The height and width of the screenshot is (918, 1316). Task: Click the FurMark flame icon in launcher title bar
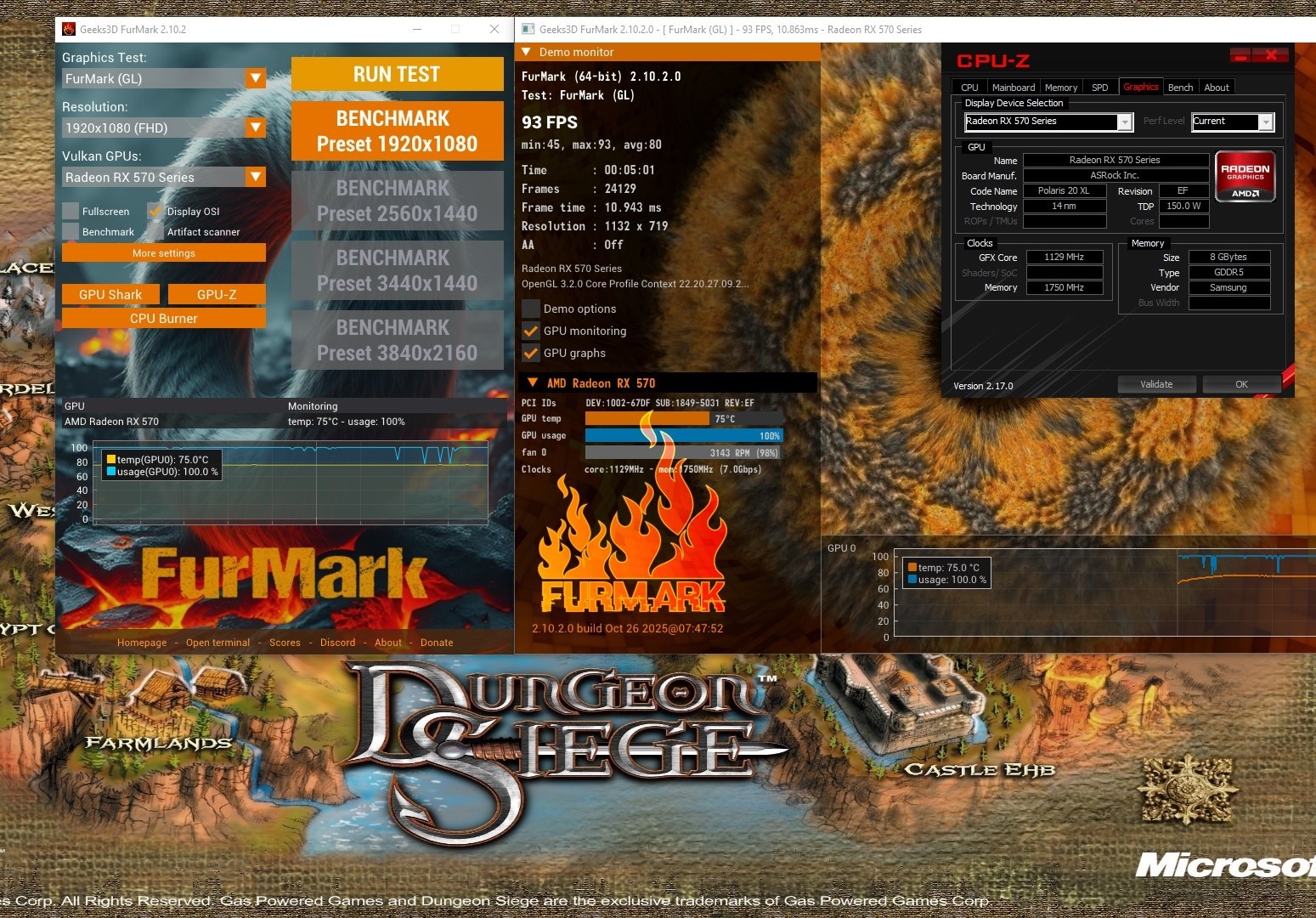[69, 29]
